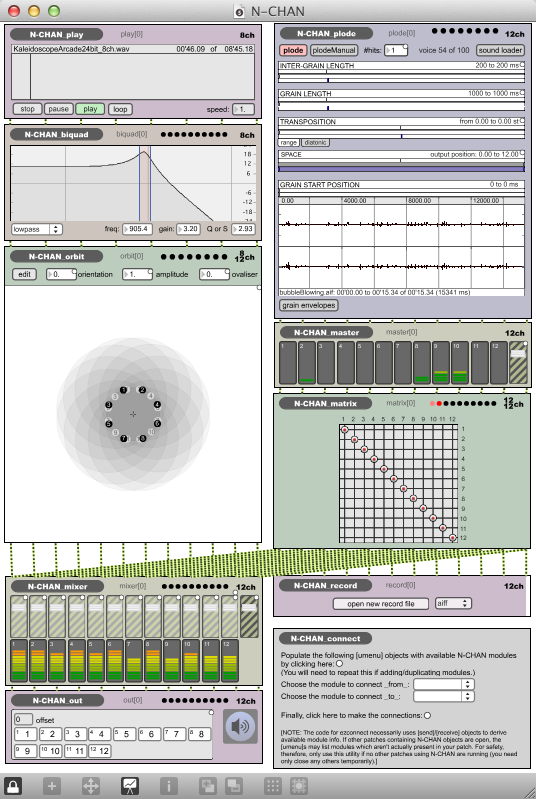Viewport: 536px width, 799px height.
Task: Click the lock patcher icon
Action: pyautogui.click(x=13, y=785)
